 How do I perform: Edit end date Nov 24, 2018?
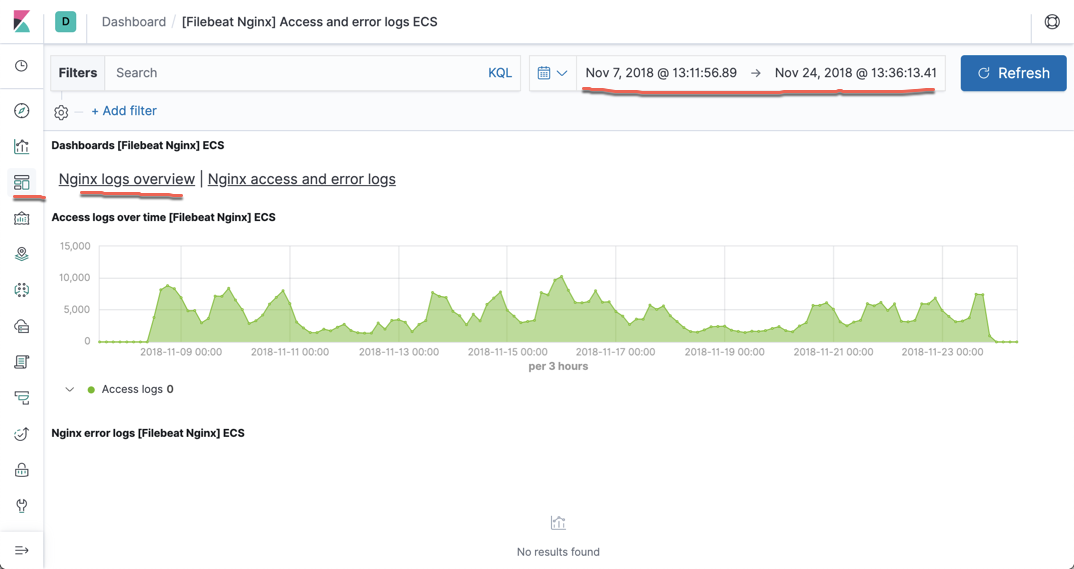coord(856,73)
